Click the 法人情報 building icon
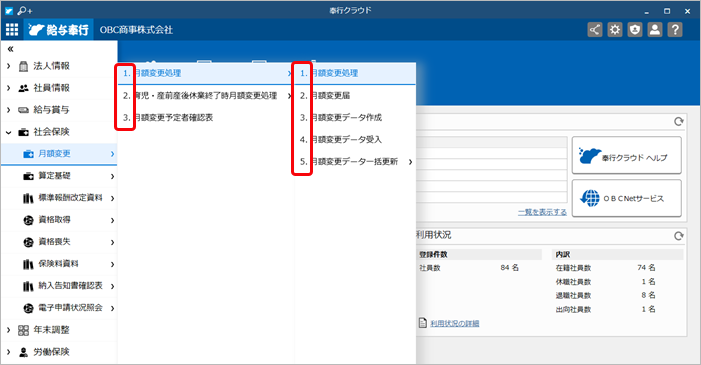This screenshot has width=701, height=365. pos(23,66)
